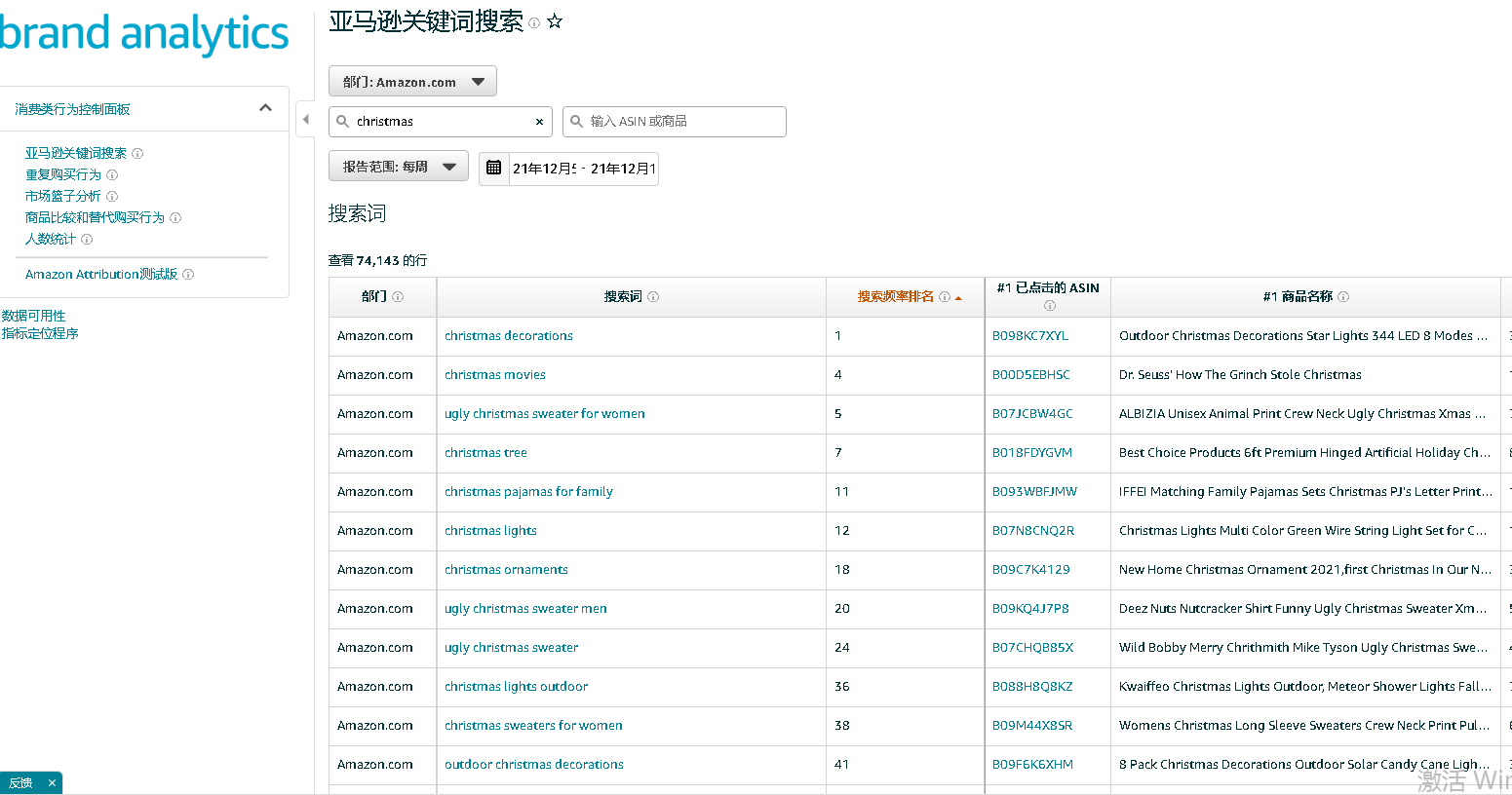Sort by 搜索频率排名 column header
This screenshot has width=1512, height=795.
tap(895, 297)
